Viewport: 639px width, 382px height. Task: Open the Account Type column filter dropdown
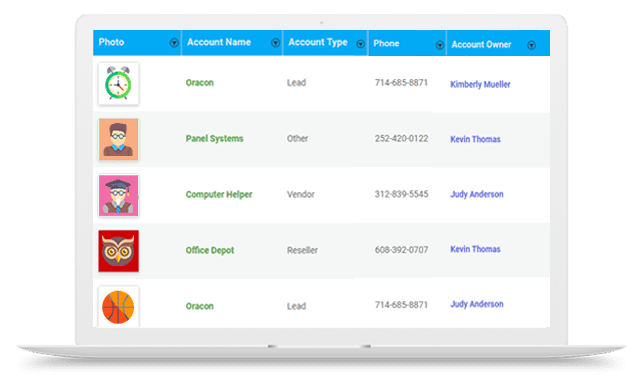[360, 44]
